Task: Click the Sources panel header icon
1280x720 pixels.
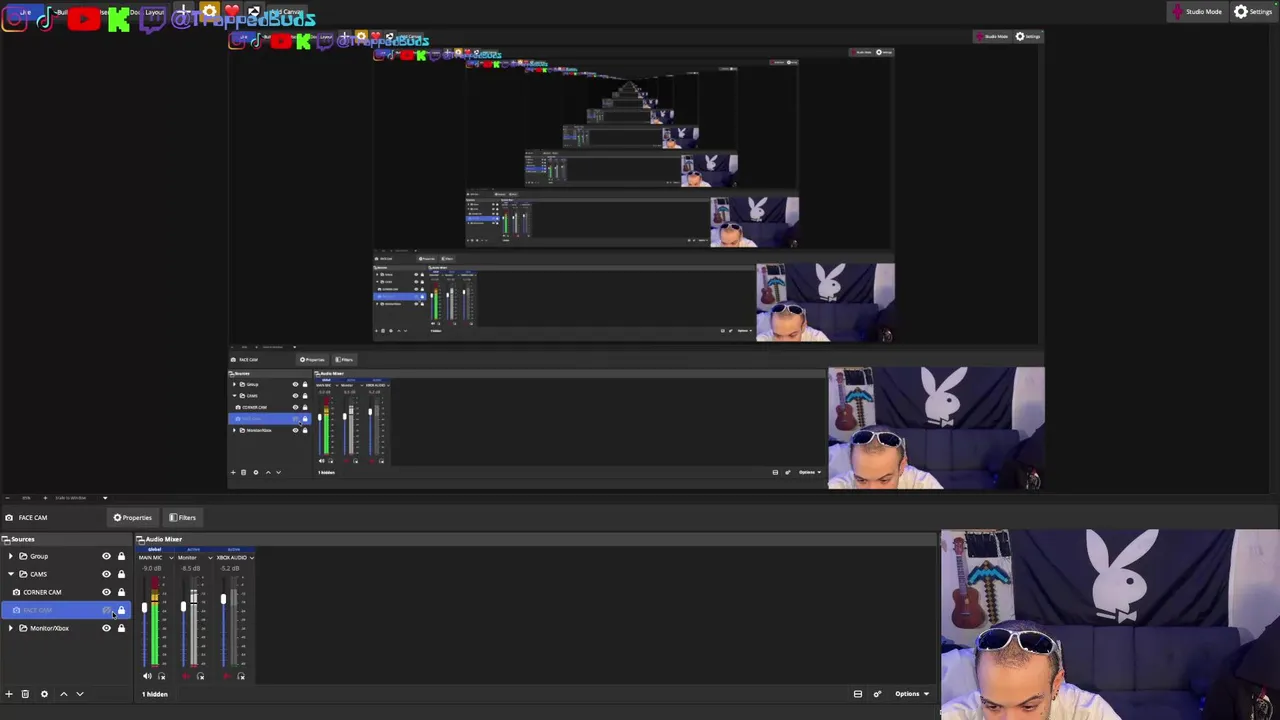Action: pyautogui.click(x=5, y=540)
